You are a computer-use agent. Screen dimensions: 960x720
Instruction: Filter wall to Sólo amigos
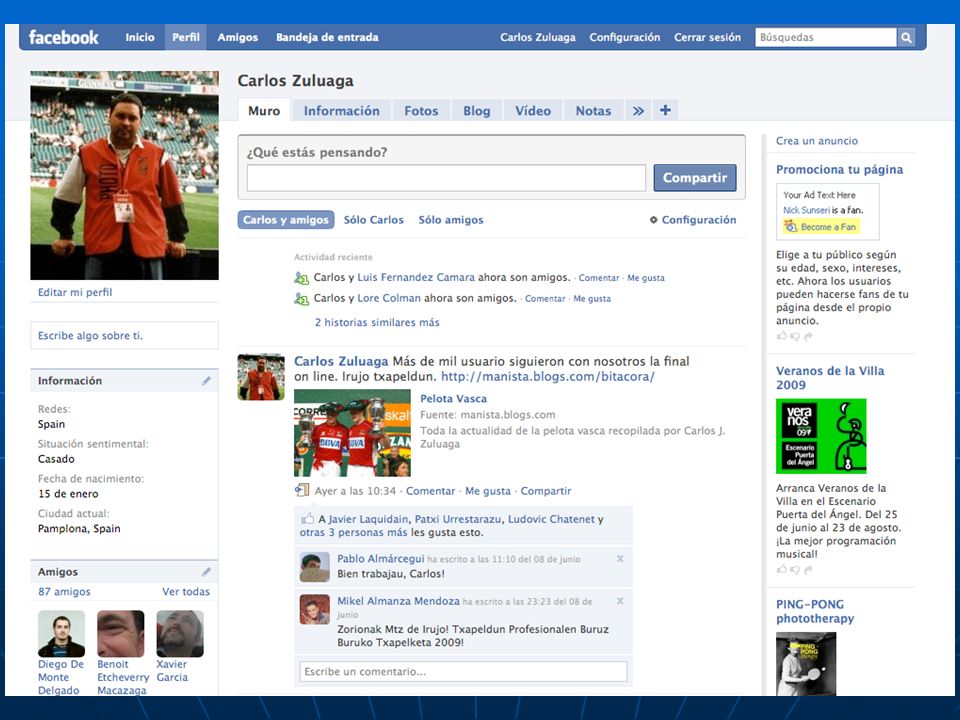pos(451,220)
